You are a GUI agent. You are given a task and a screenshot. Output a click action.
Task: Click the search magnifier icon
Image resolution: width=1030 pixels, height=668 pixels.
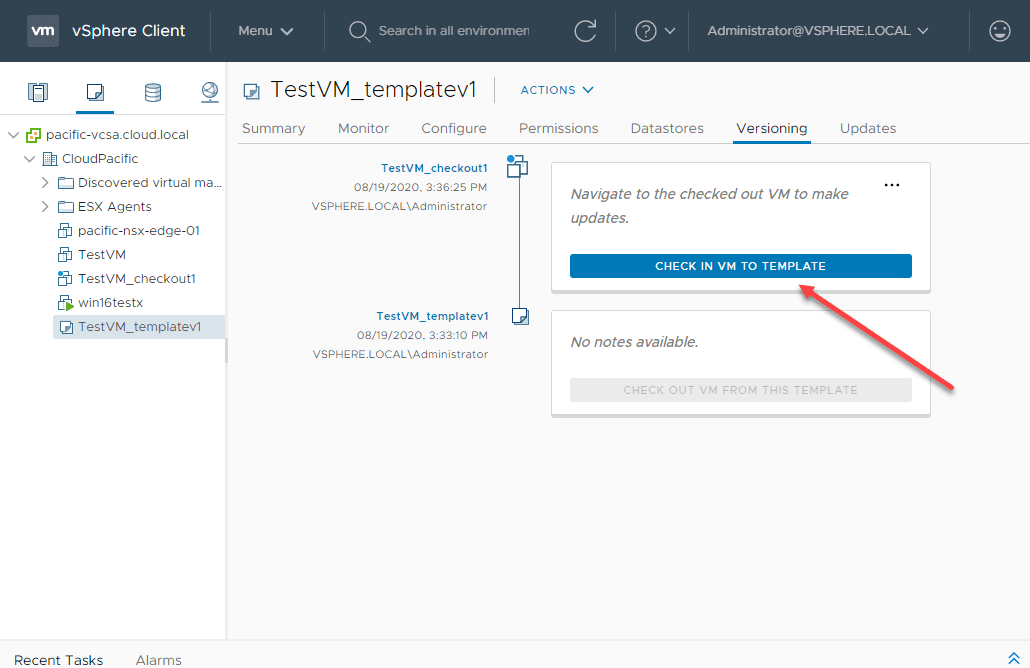pyautogui.click(x=359, y=31)
